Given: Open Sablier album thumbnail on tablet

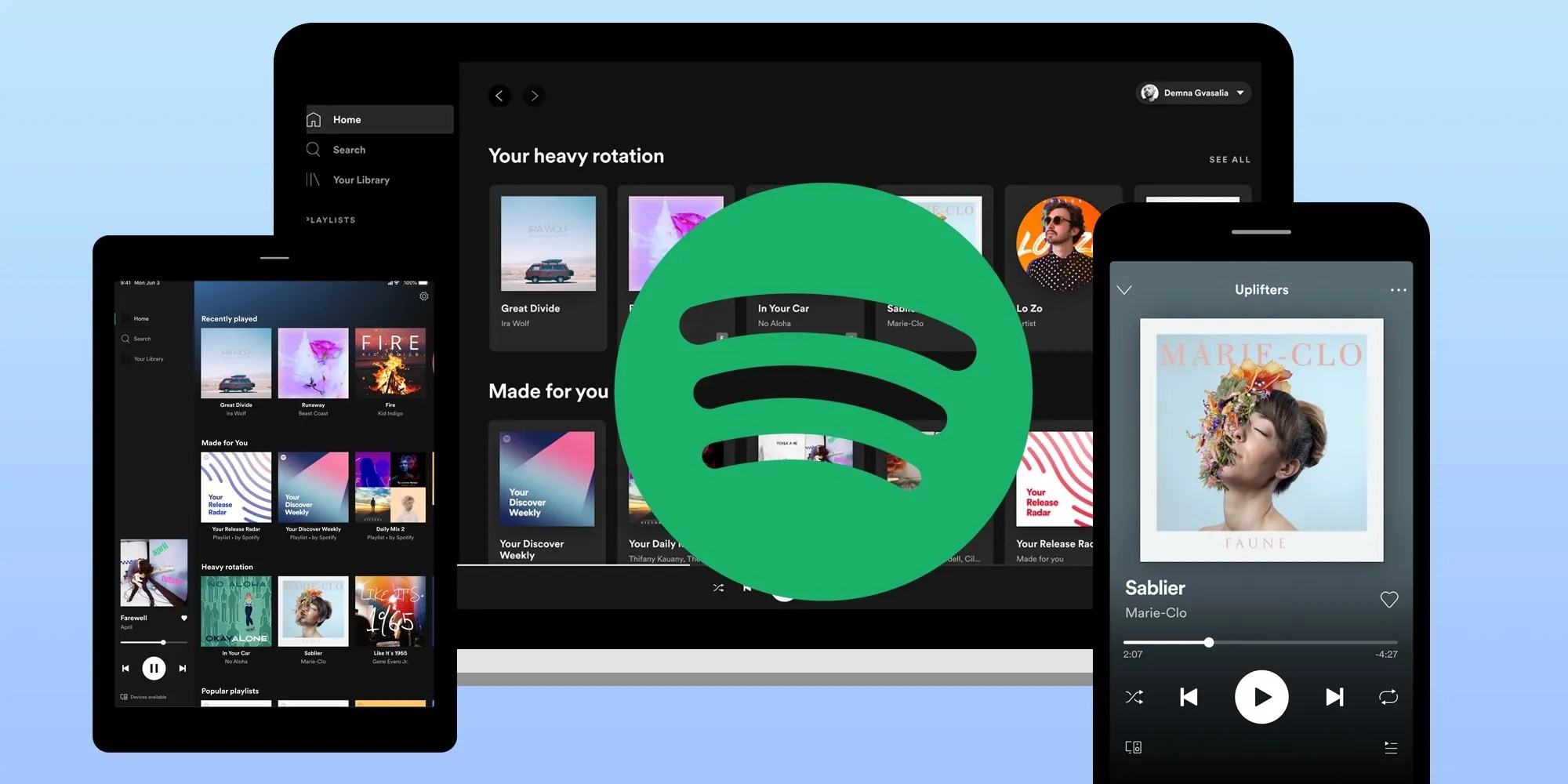Looking at the screenshot, I should pos(313,612).
